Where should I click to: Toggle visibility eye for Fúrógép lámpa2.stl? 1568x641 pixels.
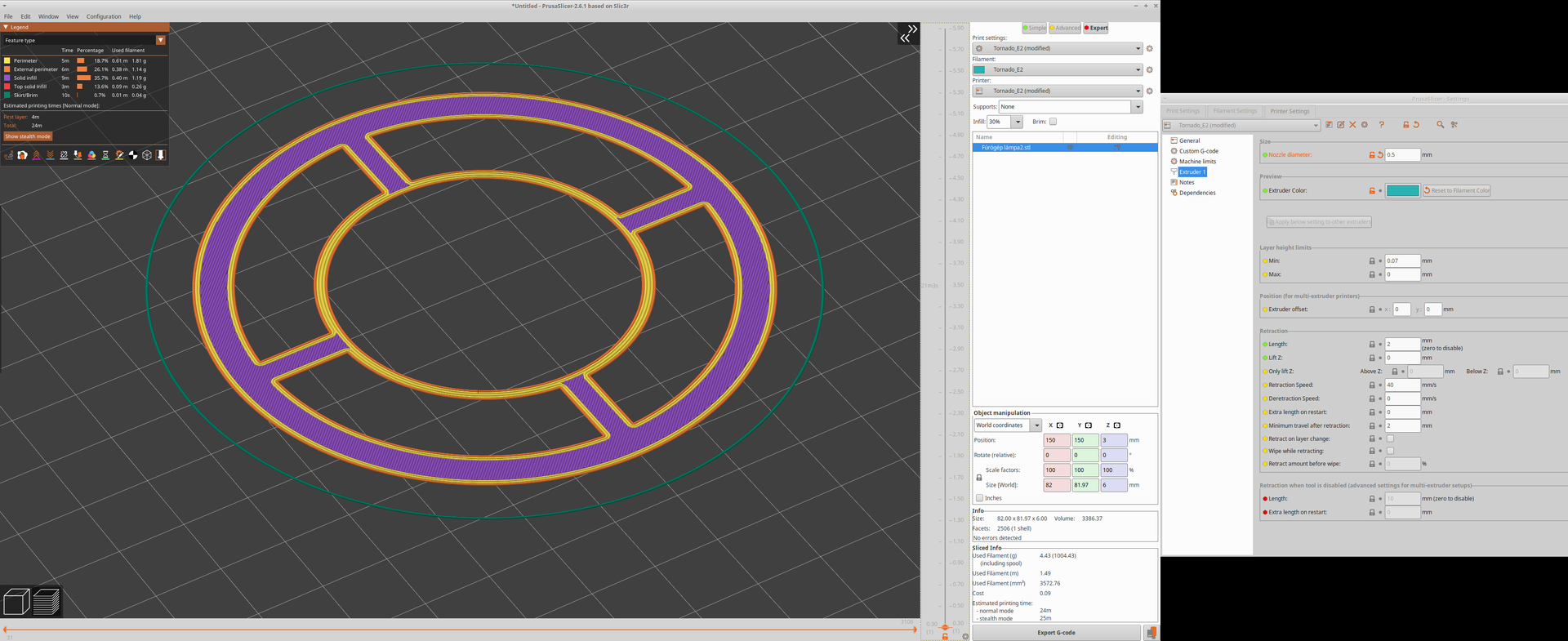click(1070, 148)
